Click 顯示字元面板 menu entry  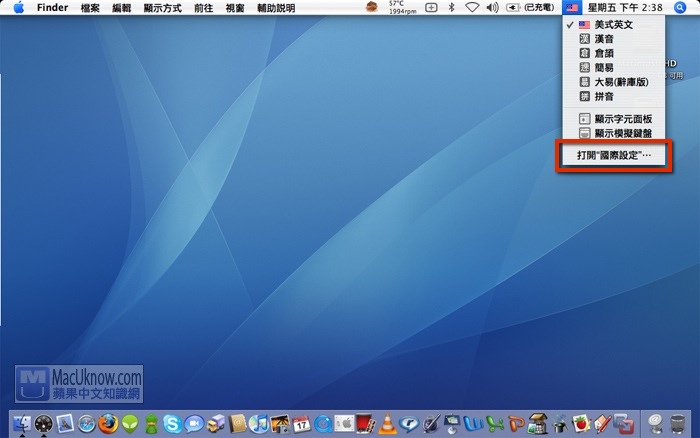coord(614,119)
